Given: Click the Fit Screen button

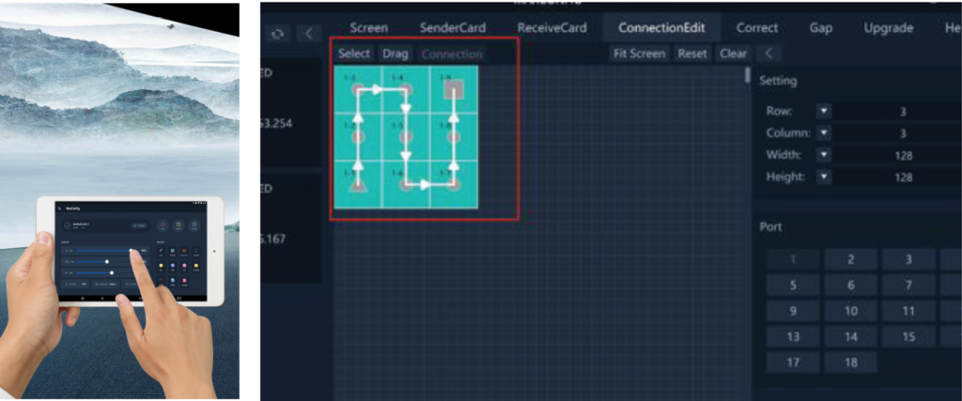Looking at the screenshot, I should pos(639,53).
